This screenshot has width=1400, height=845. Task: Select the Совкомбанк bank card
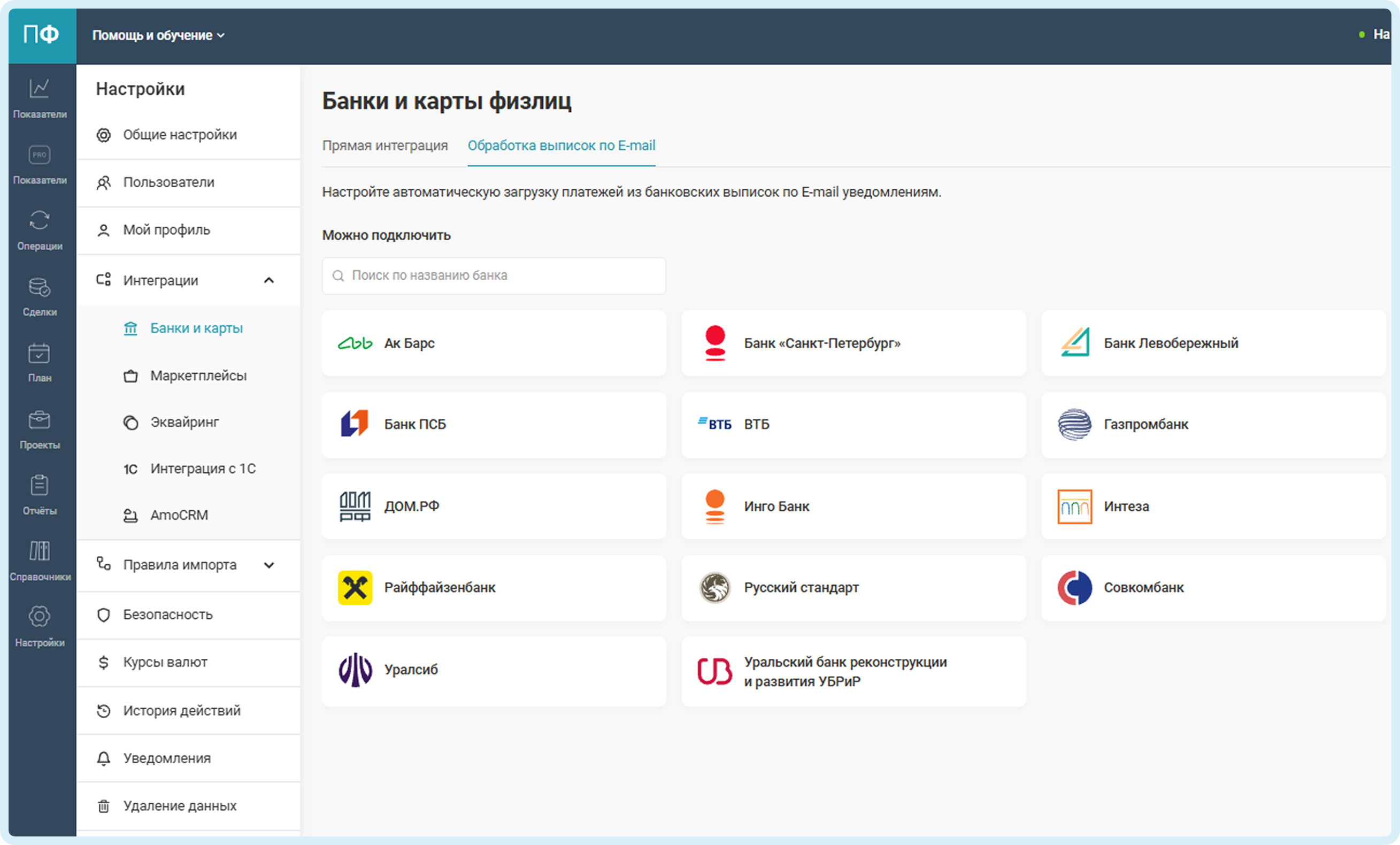(x=1212, y=588)
